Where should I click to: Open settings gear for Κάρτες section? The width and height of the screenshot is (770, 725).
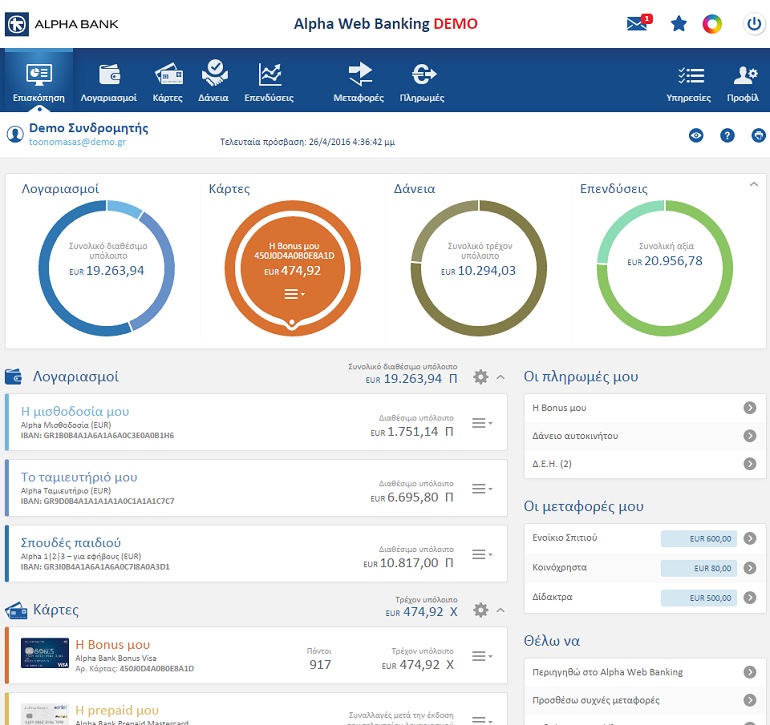click(480, 610)
